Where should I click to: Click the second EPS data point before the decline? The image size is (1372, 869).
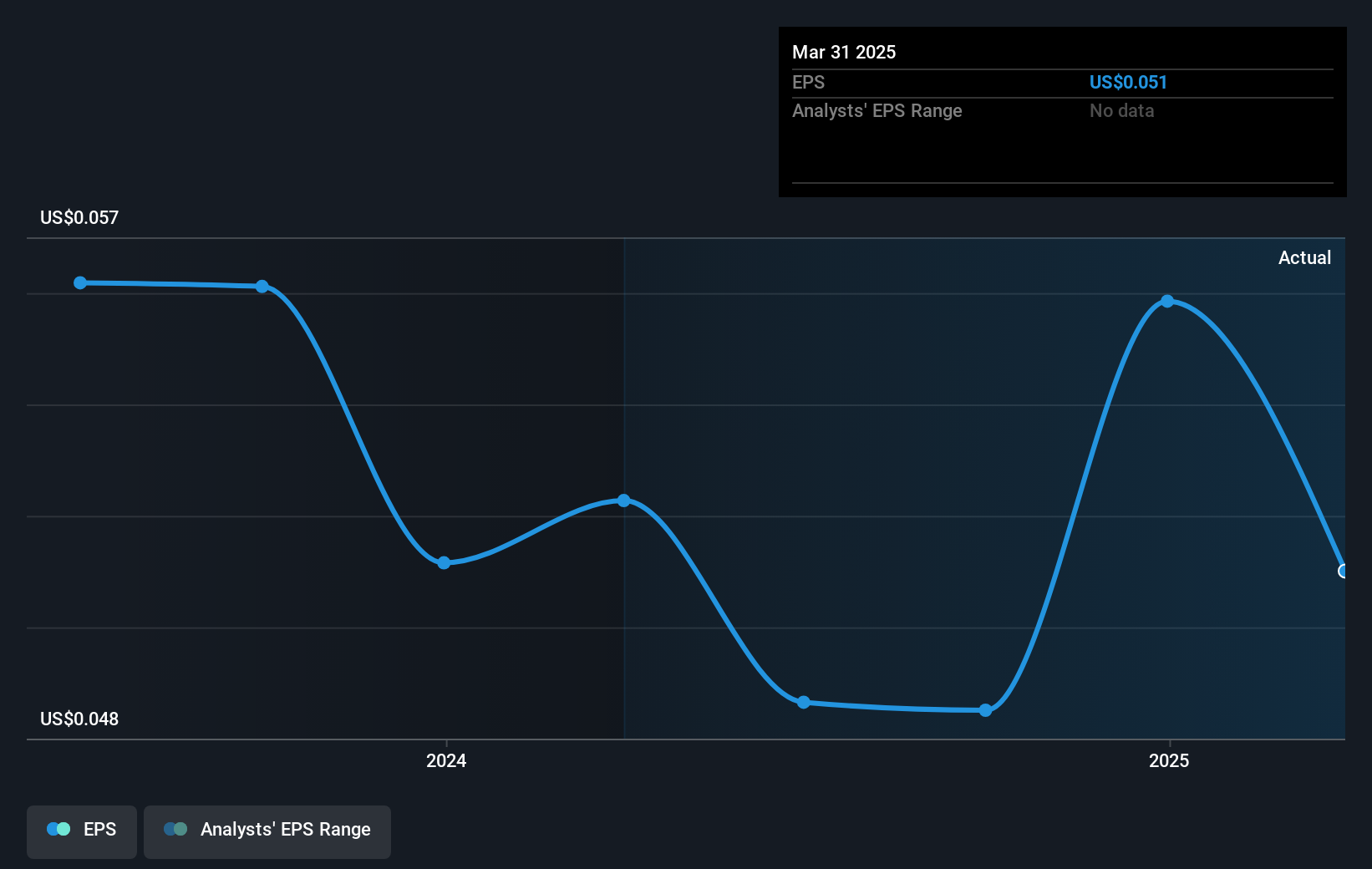(262, 287)
